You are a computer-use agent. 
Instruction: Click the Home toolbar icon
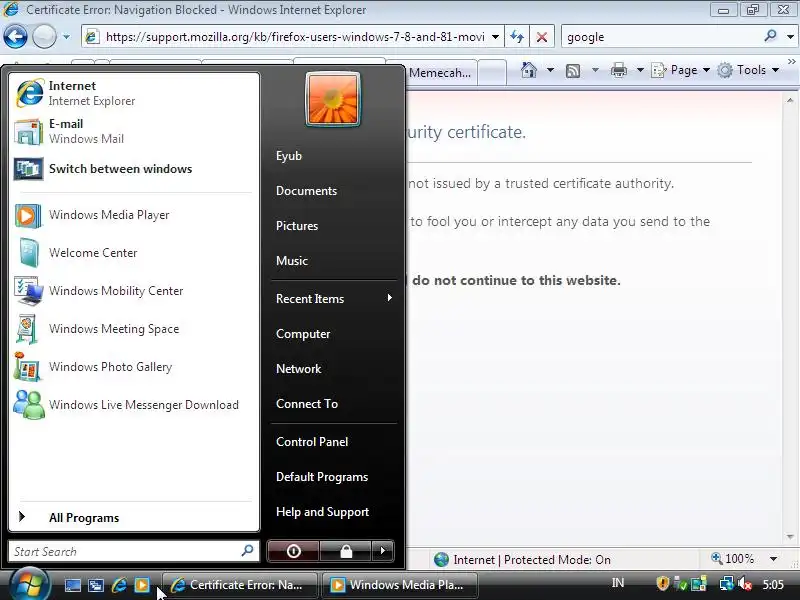(529, 70)
